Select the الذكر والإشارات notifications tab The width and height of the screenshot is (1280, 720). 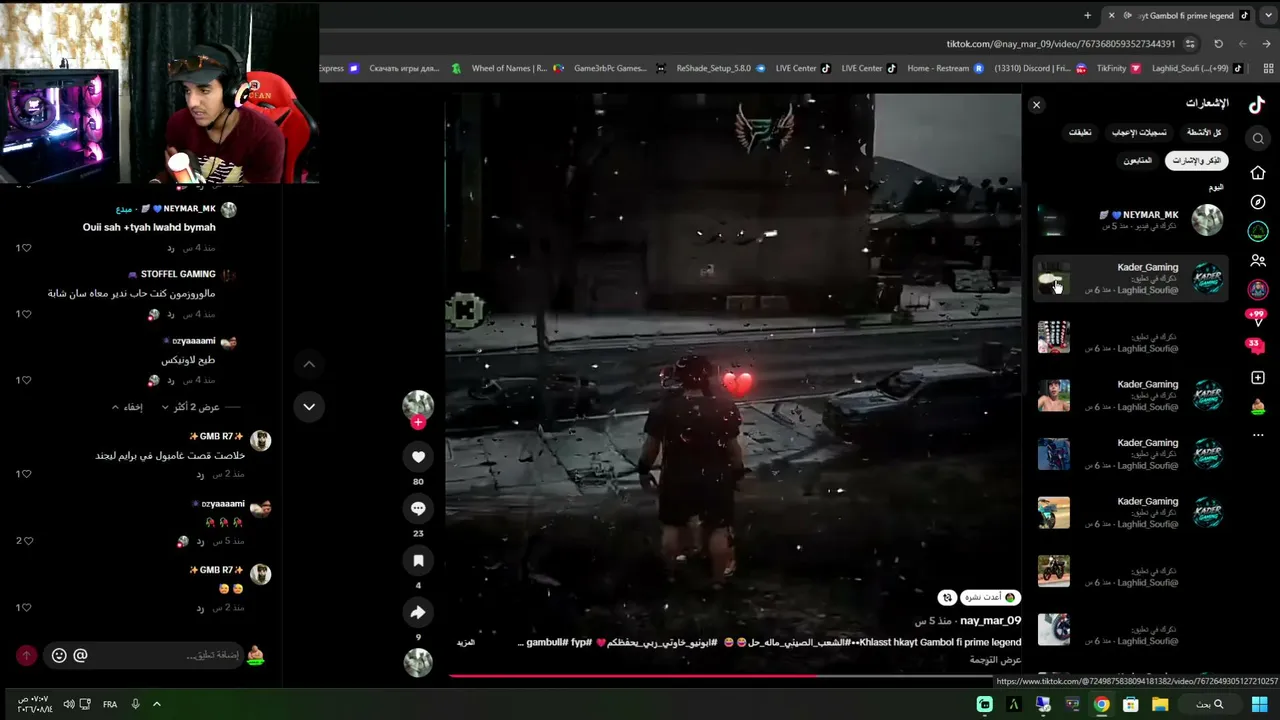pos(1197,160)
